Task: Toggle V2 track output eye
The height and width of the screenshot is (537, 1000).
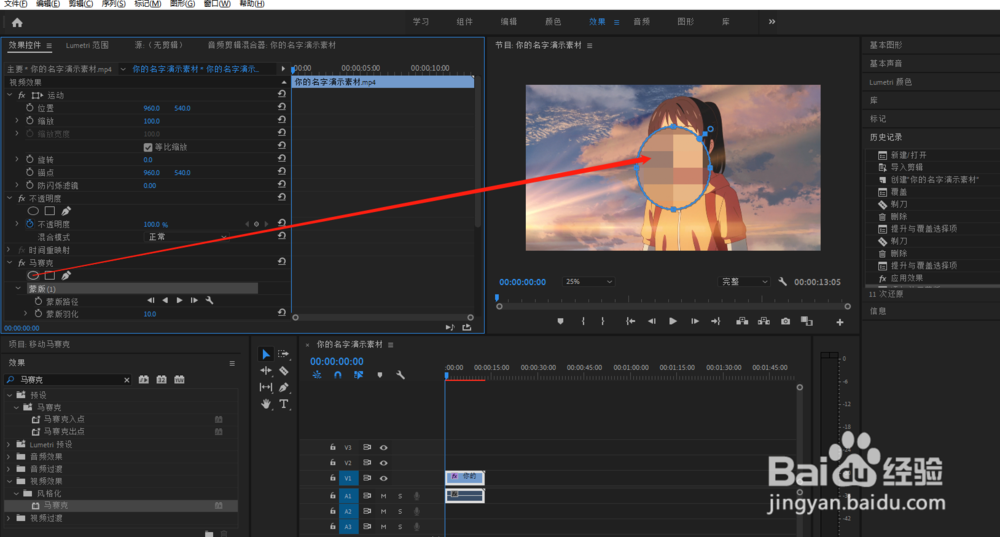Action: 383,462
